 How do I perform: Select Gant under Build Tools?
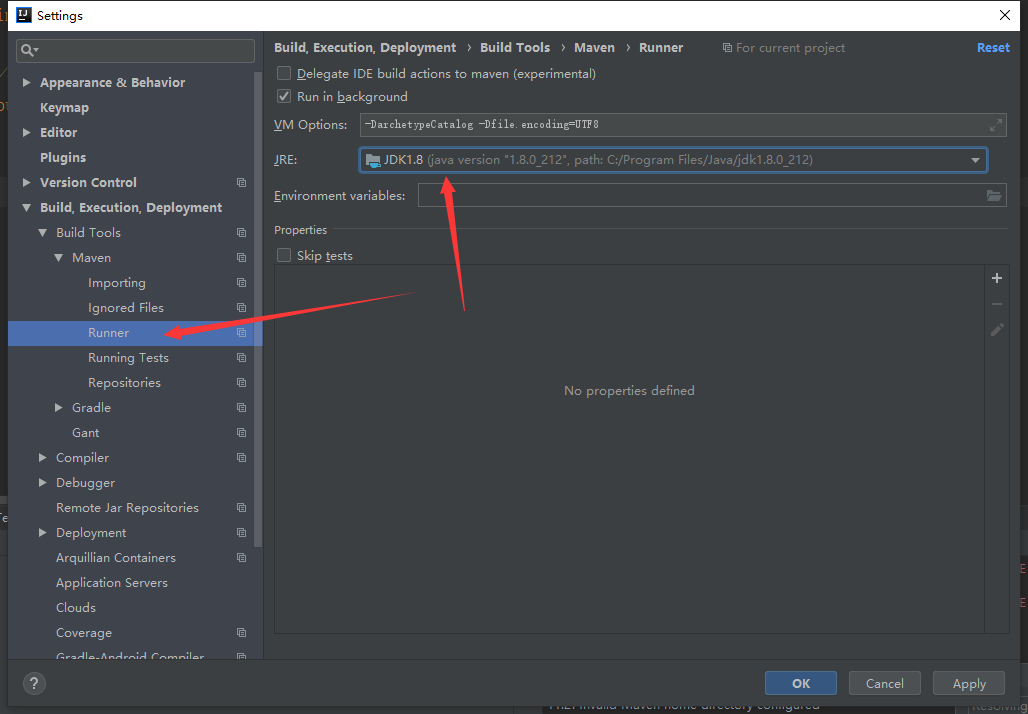coord(85,433)
